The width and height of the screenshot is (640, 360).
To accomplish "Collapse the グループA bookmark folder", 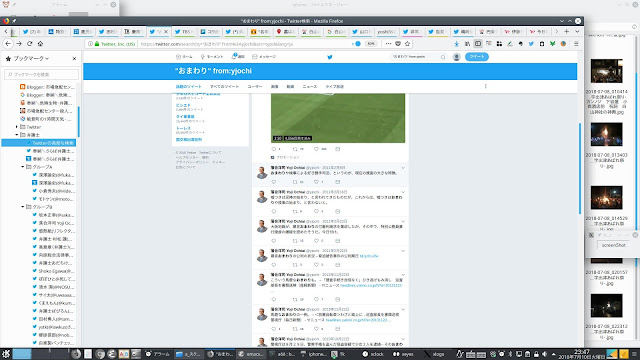I will (x=23, y=167).
